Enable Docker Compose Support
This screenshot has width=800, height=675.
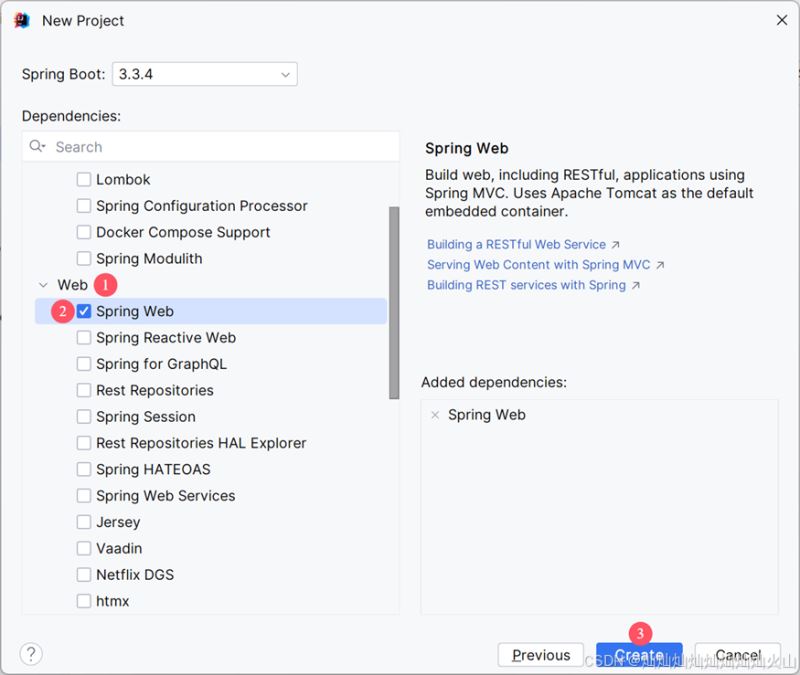(x=84, y=232)
